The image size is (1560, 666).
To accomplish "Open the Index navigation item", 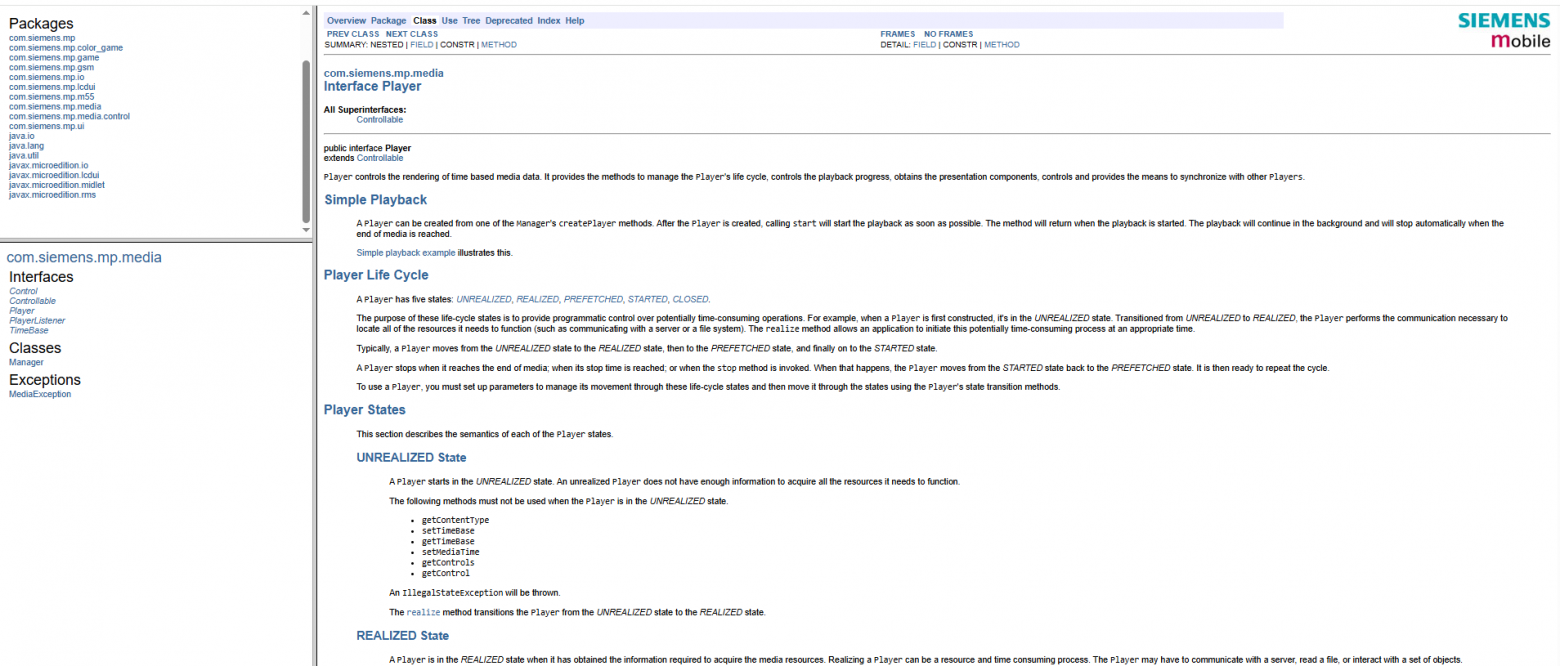I will tap(549, 21).
